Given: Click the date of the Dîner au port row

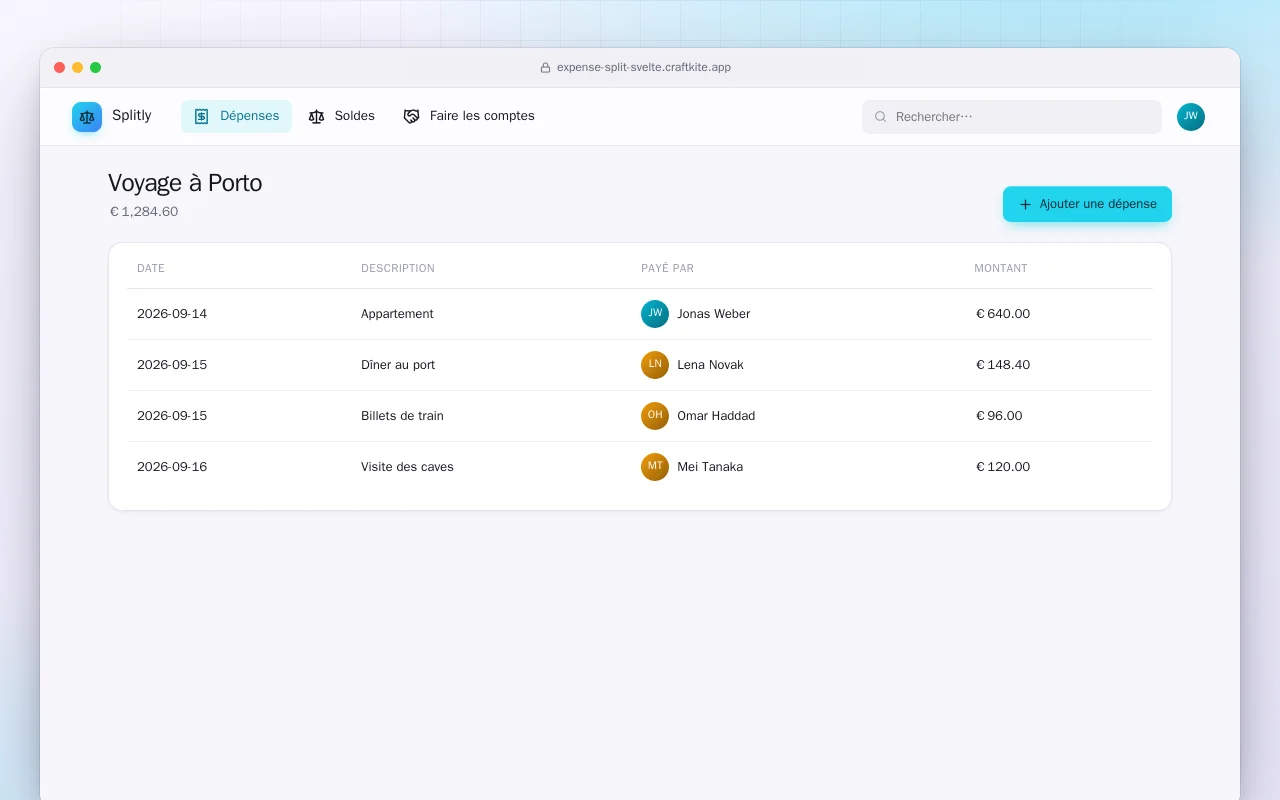Looking at the screenshot, I should (x=172, y=365).
